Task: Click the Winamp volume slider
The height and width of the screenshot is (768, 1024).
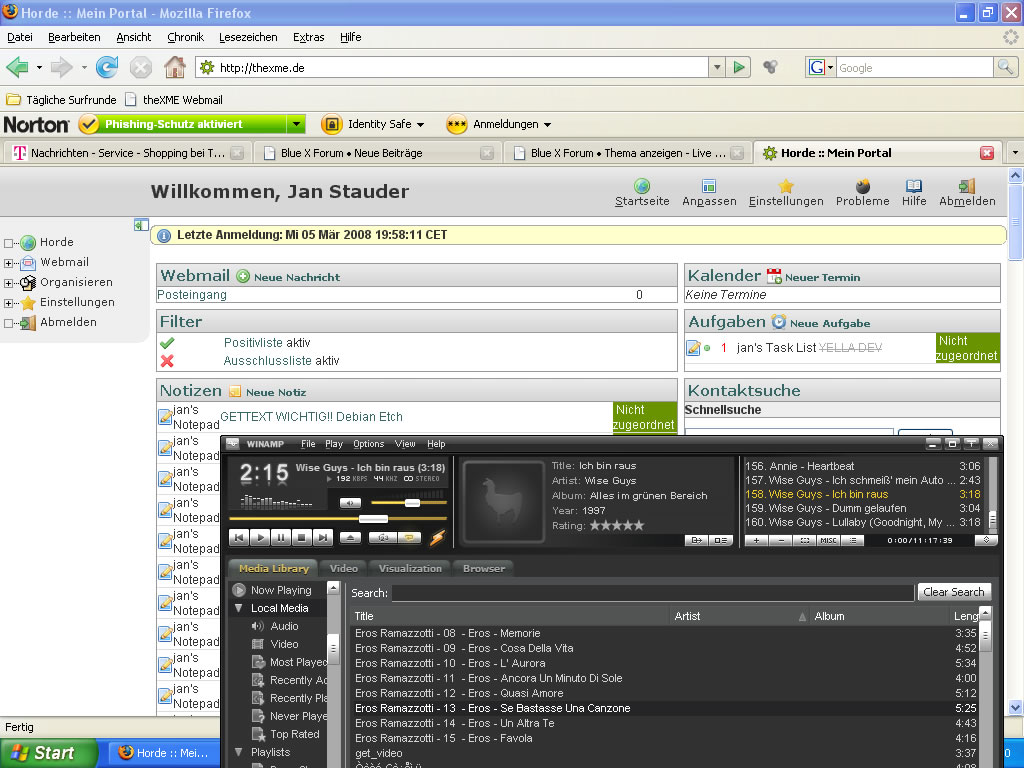Action: (411, 503)
